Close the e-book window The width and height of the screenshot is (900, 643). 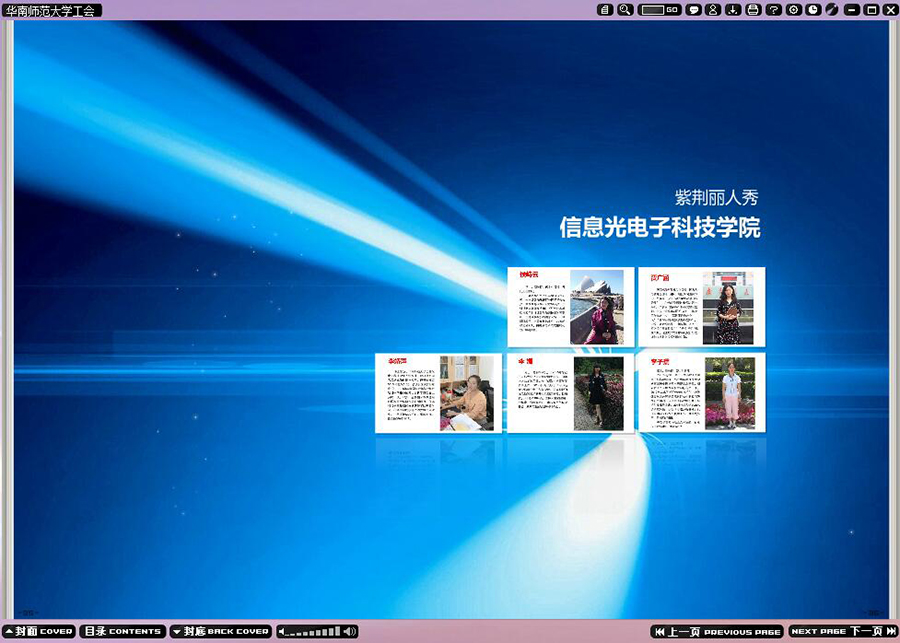pyautogui.click(x=890, y=10)
